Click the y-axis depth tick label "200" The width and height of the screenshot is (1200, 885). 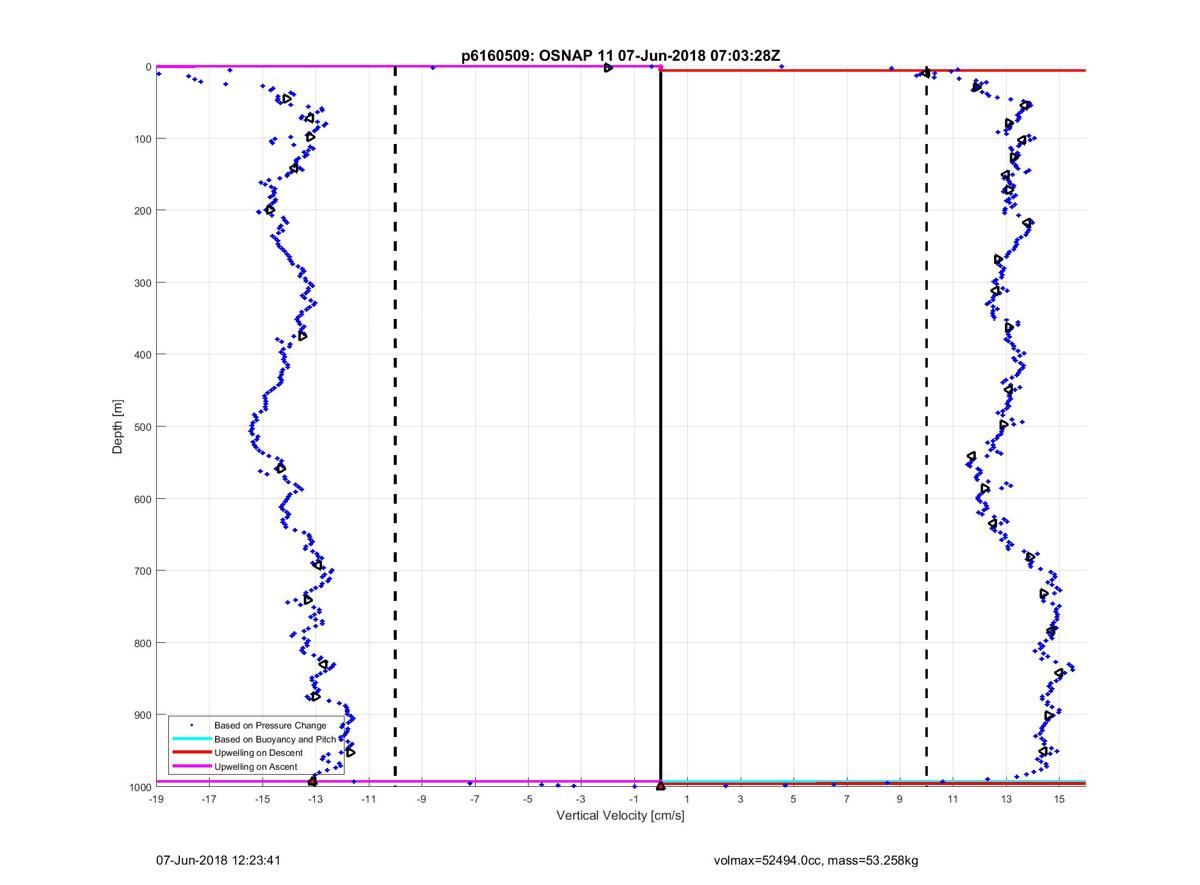143,211
